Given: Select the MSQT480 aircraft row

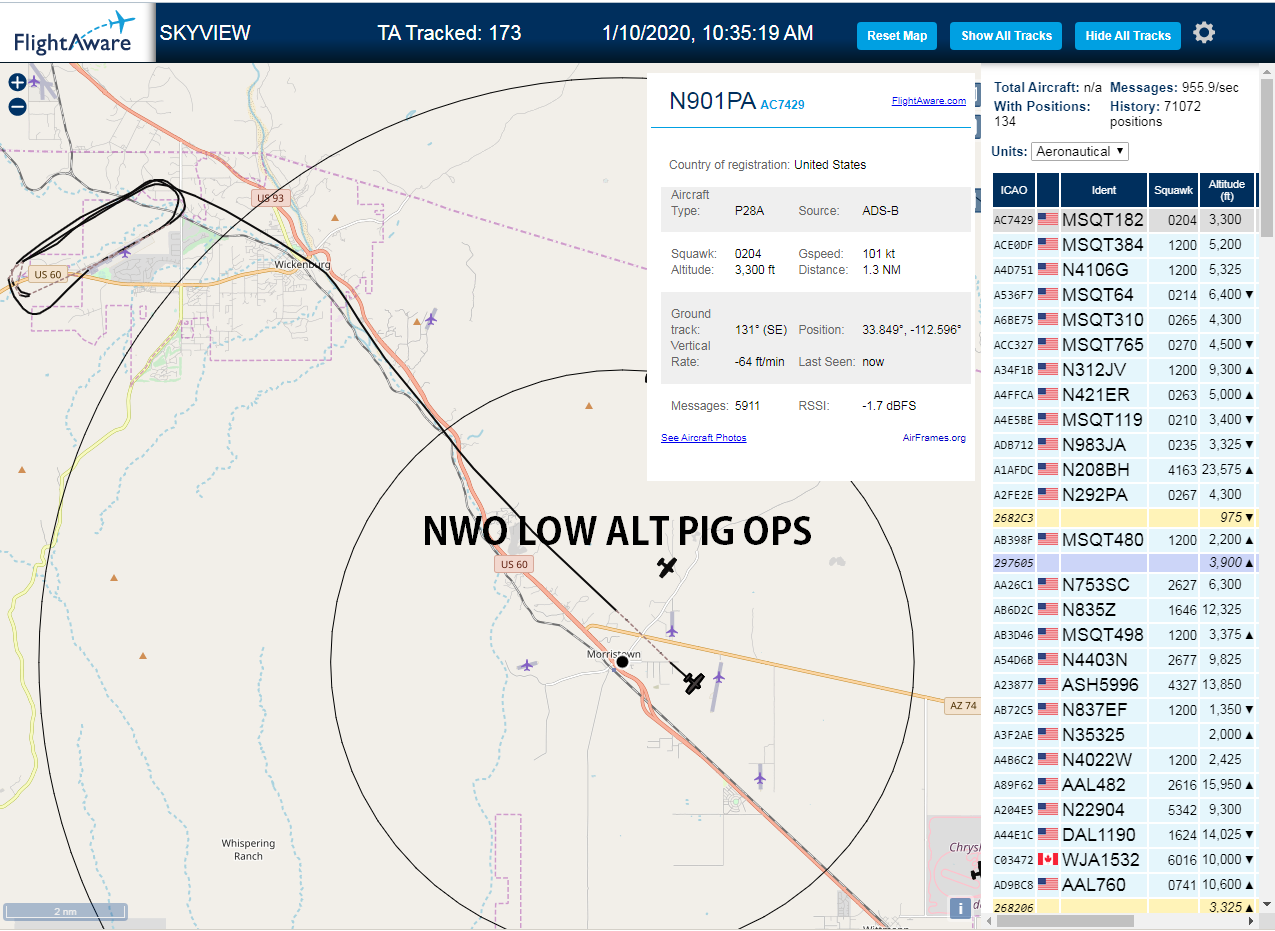Looking at the screenshot, I should coord(1124,540).
